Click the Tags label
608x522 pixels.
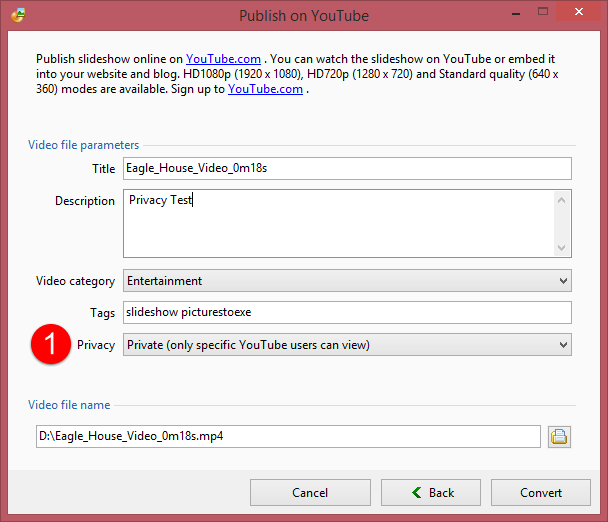(102, 313)
